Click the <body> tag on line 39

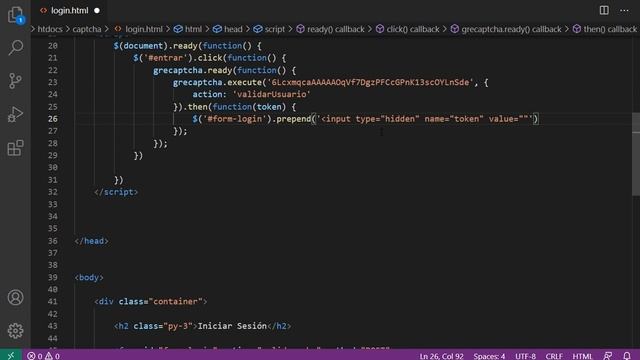point(89,278)
